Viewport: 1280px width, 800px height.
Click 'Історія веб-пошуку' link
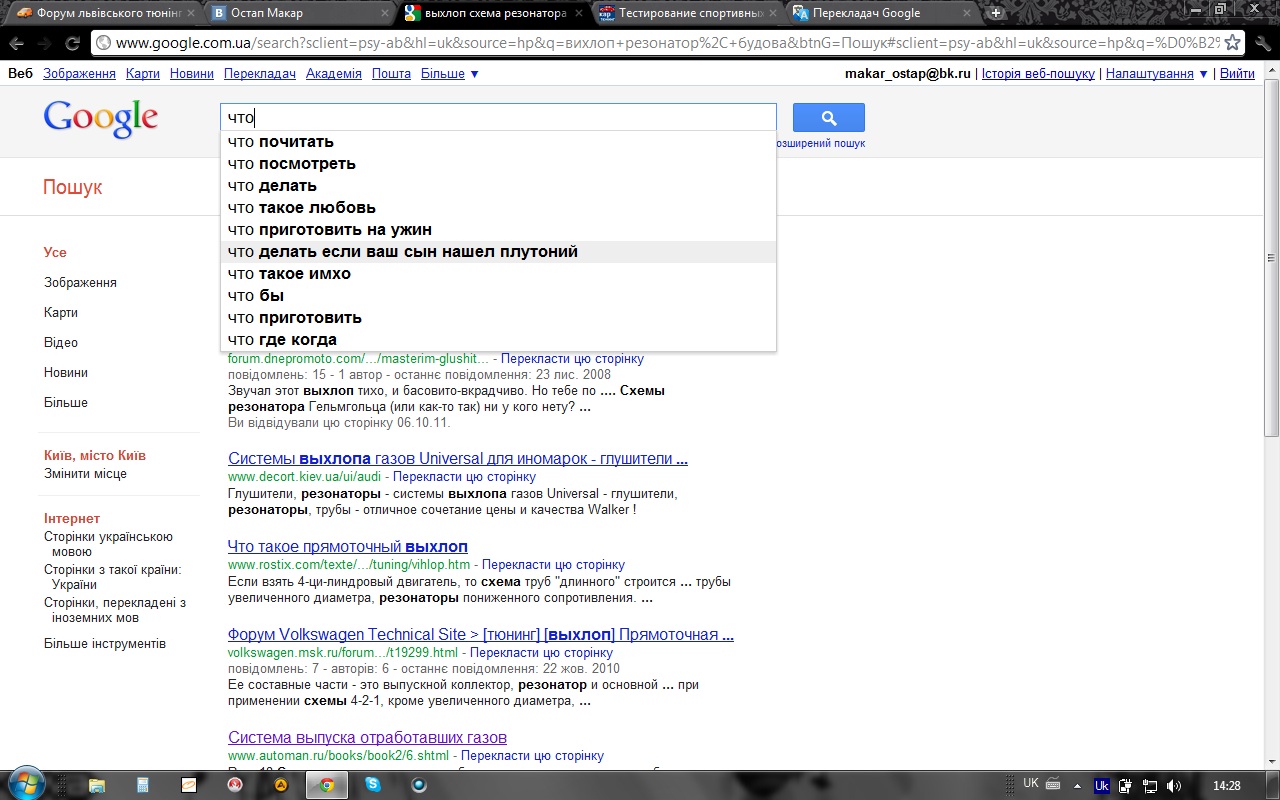click(1038, 74)
